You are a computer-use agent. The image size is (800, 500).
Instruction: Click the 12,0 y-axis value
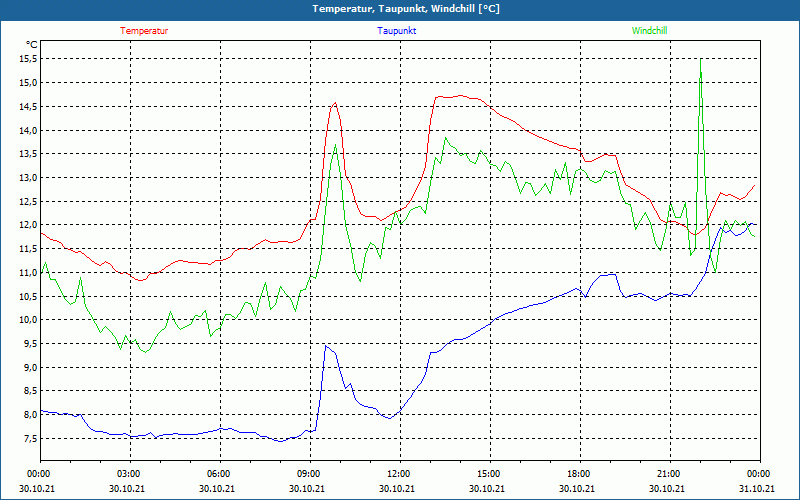click(29, 225)
